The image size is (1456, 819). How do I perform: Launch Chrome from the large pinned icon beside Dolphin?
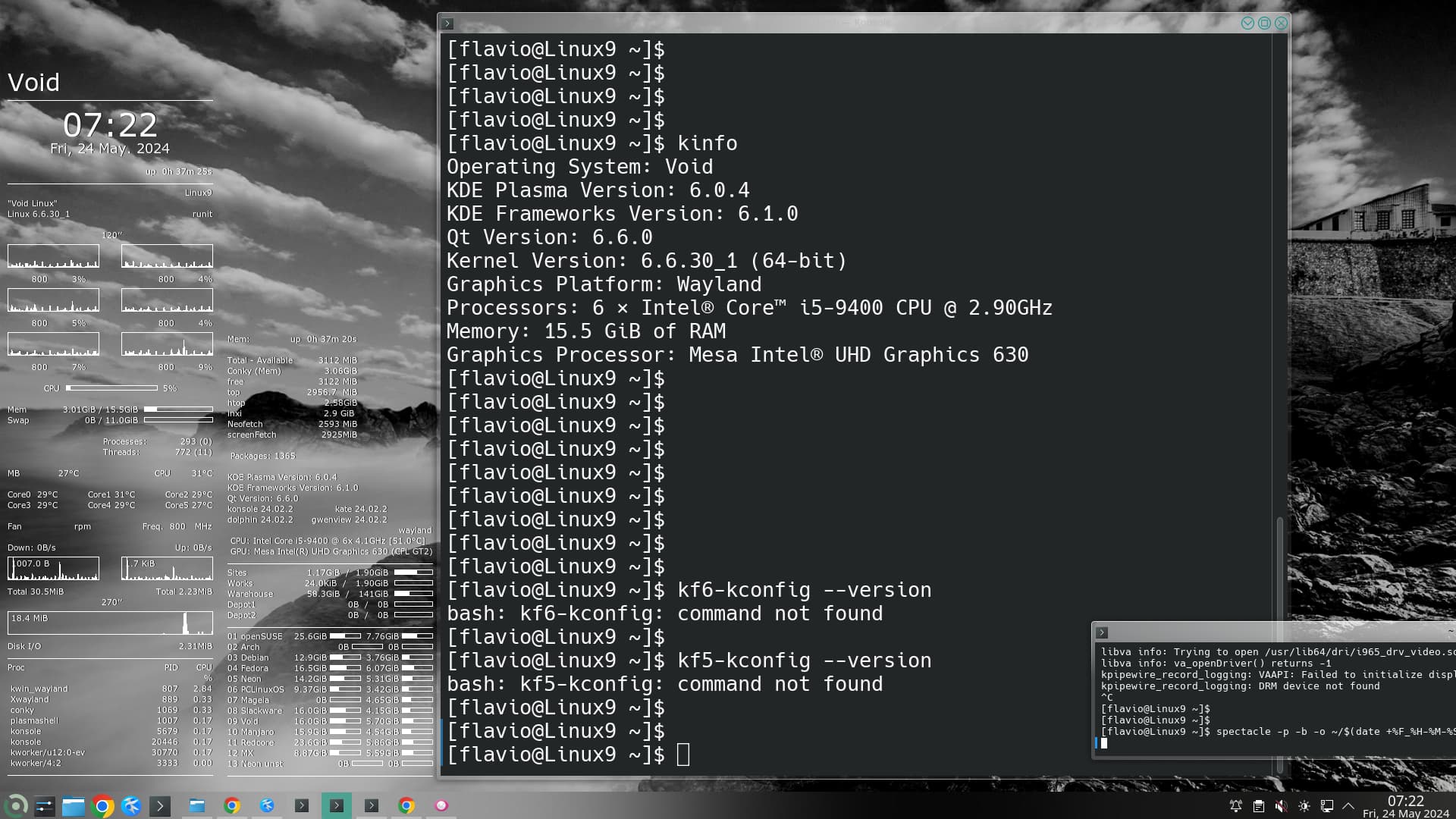pos(102,806)
